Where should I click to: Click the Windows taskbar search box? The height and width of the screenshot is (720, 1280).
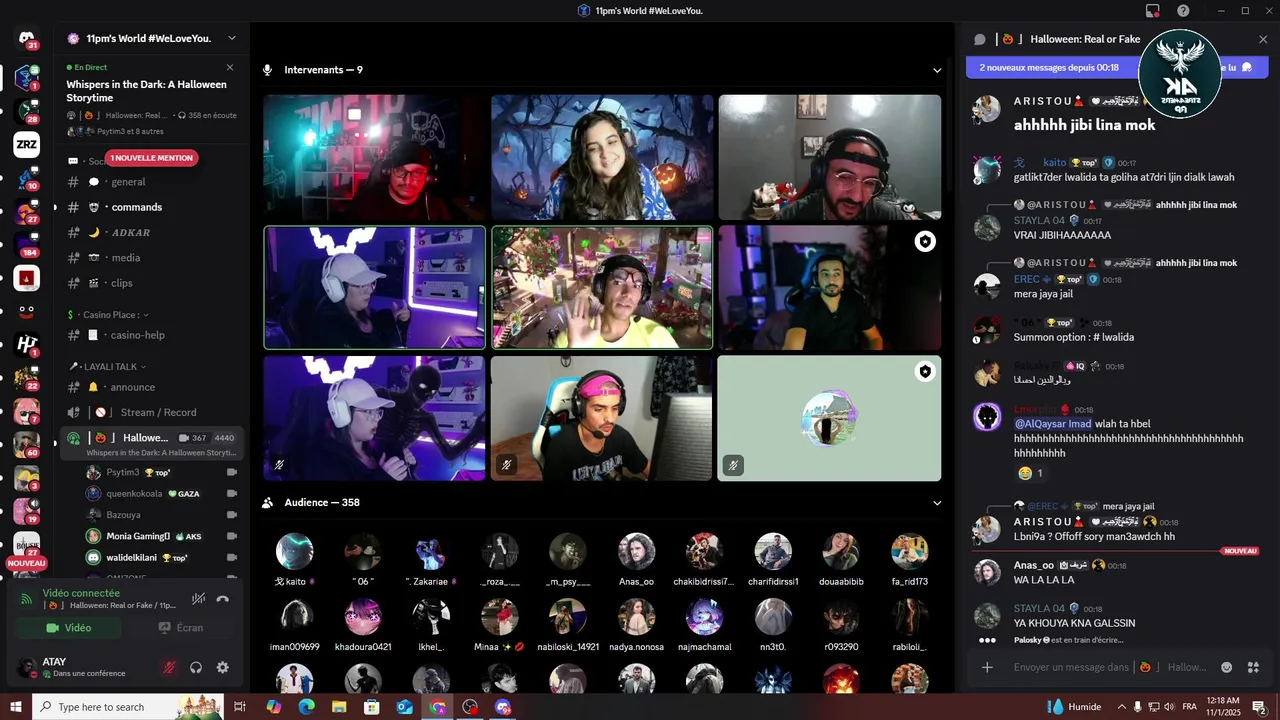(128, 707)
